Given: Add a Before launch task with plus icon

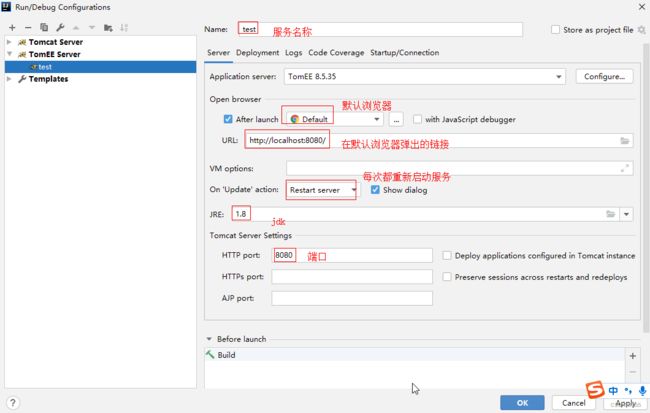Looking at the screenshot, I should [633, 356].
